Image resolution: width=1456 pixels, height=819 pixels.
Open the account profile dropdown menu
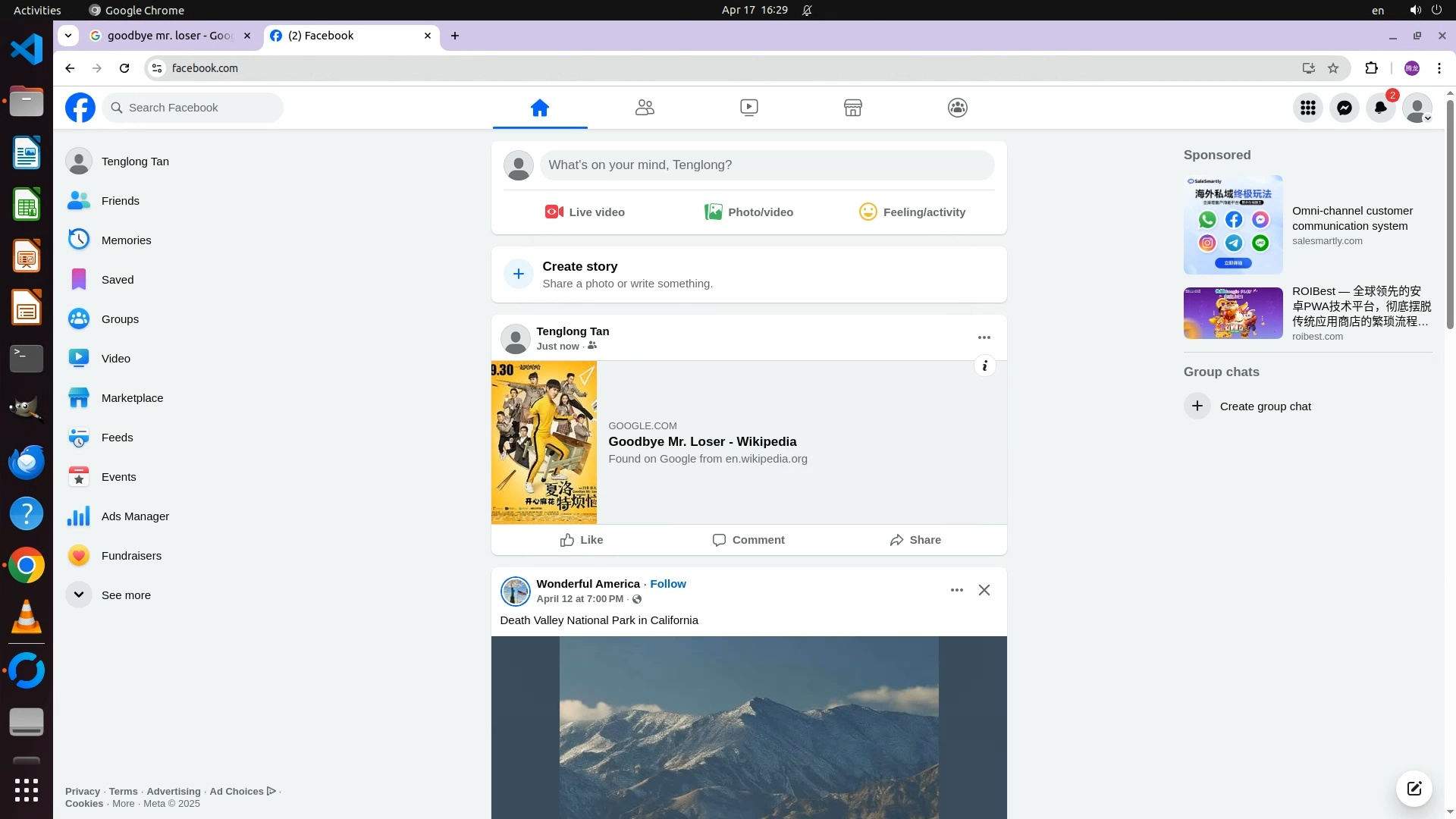coord(1417,108)
